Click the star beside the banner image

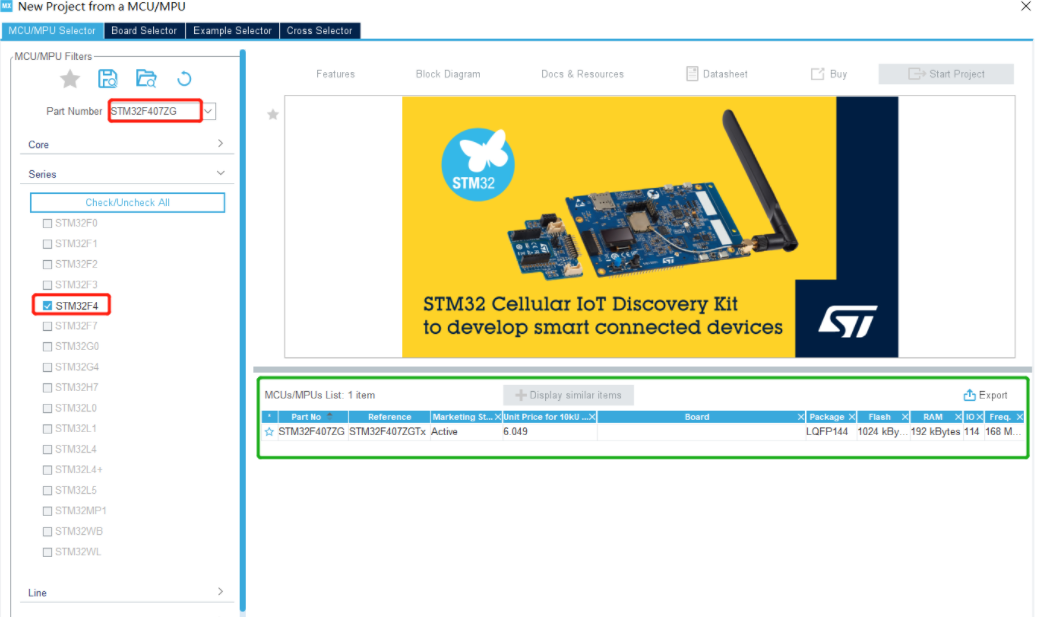coord(272,115)
